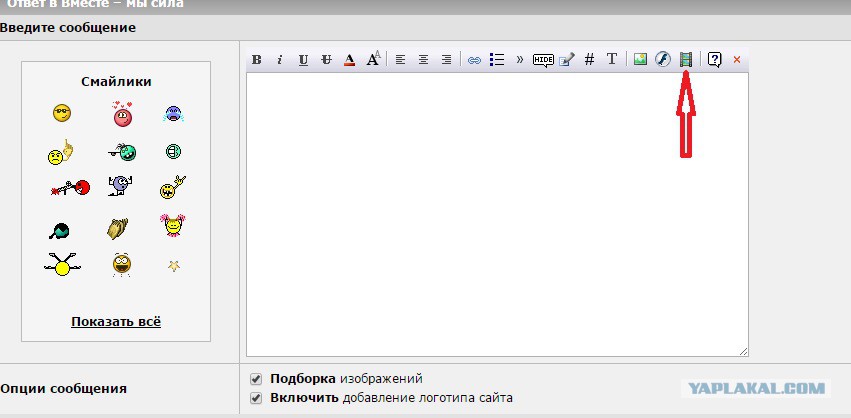
Task: Underline the selected text
Action: pyautogui.click(x=303, y=60)
